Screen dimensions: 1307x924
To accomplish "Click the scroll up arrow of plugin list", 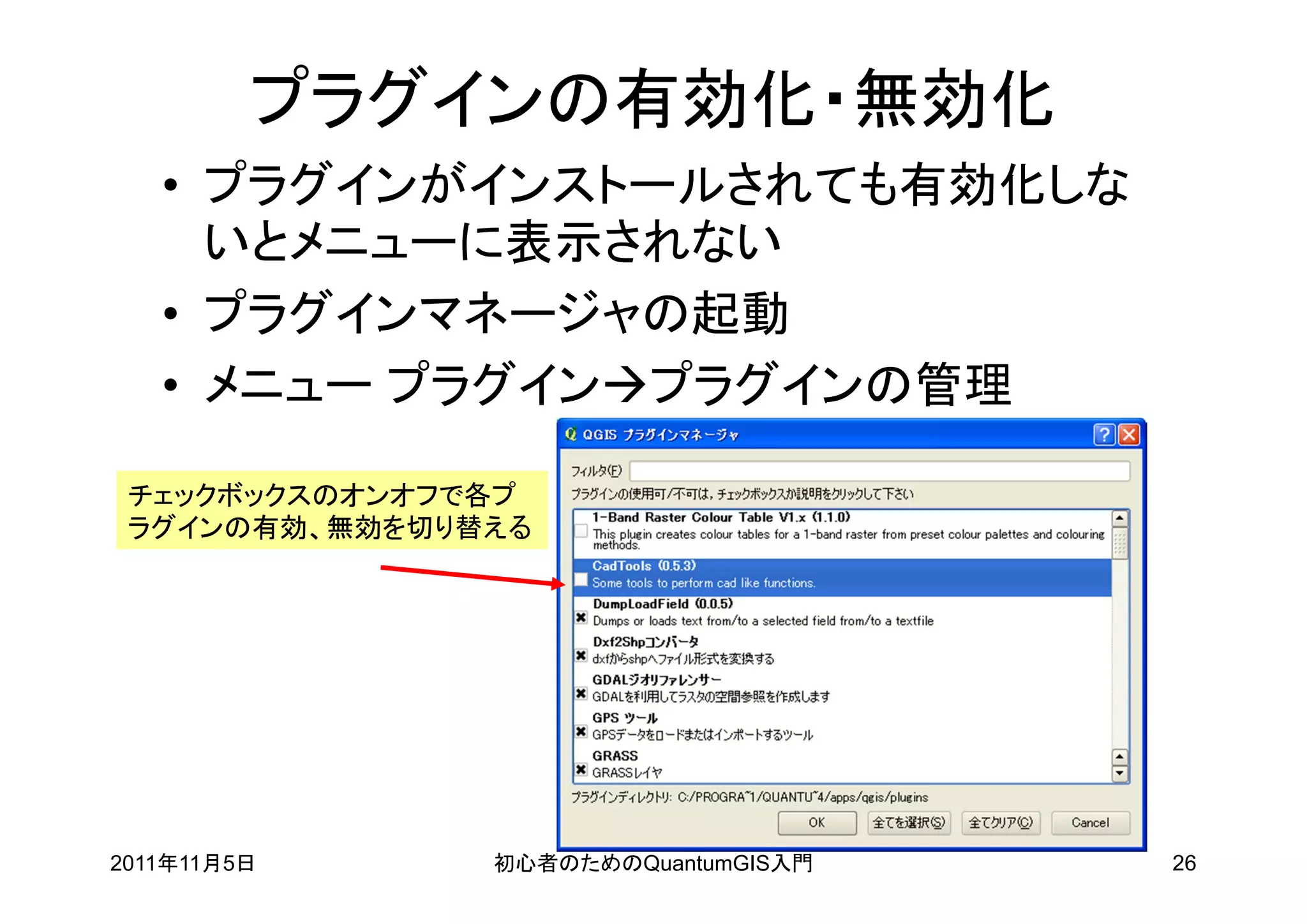I will 1120,518.
